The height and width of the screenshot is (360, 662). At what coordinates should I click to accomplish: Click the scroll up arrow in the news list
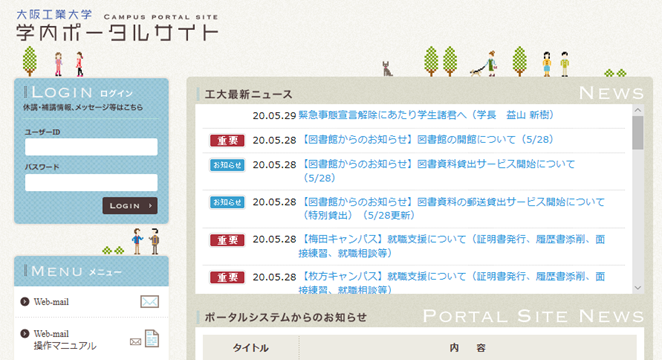coord(638,110)
